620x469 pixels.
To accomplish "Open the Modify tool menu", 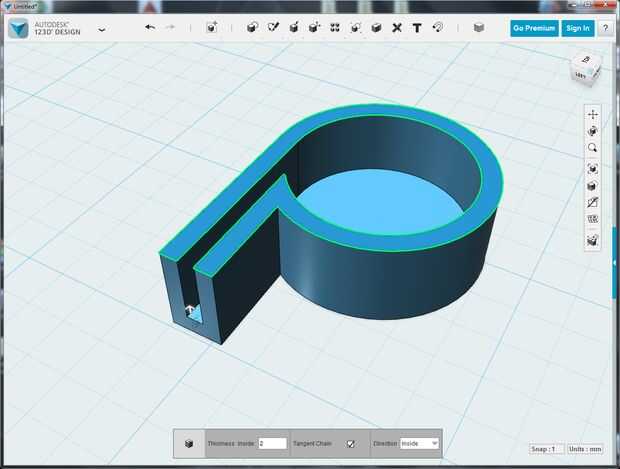I will coord(314,27).
